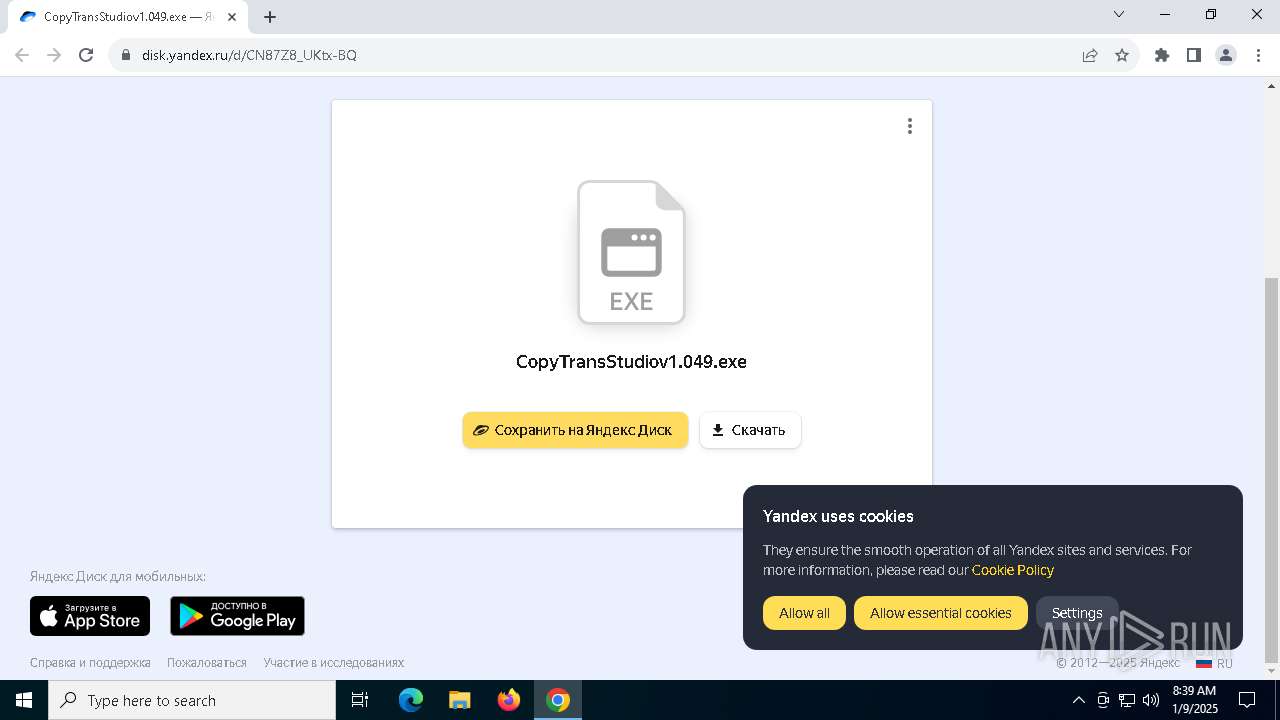
Task: Click the EXE file thumbnail
Action: 631,252
